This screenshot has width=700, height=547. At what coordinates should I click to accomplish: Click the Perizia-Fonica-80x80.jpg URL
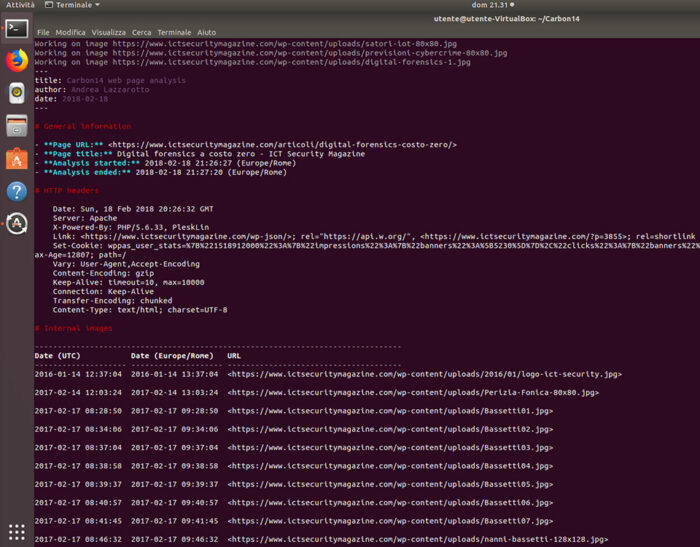[x=413, y=393]
